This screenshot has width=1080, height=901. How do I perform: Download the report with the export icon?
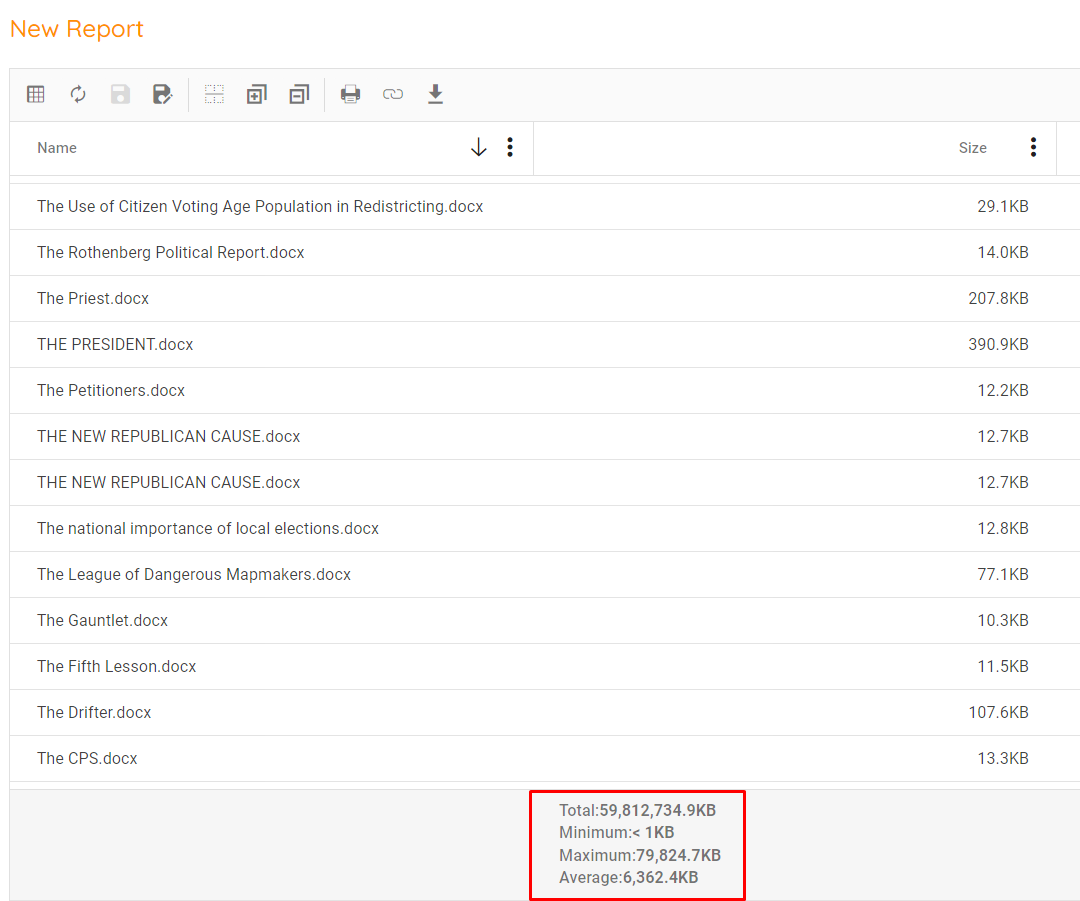pos(435,94)
